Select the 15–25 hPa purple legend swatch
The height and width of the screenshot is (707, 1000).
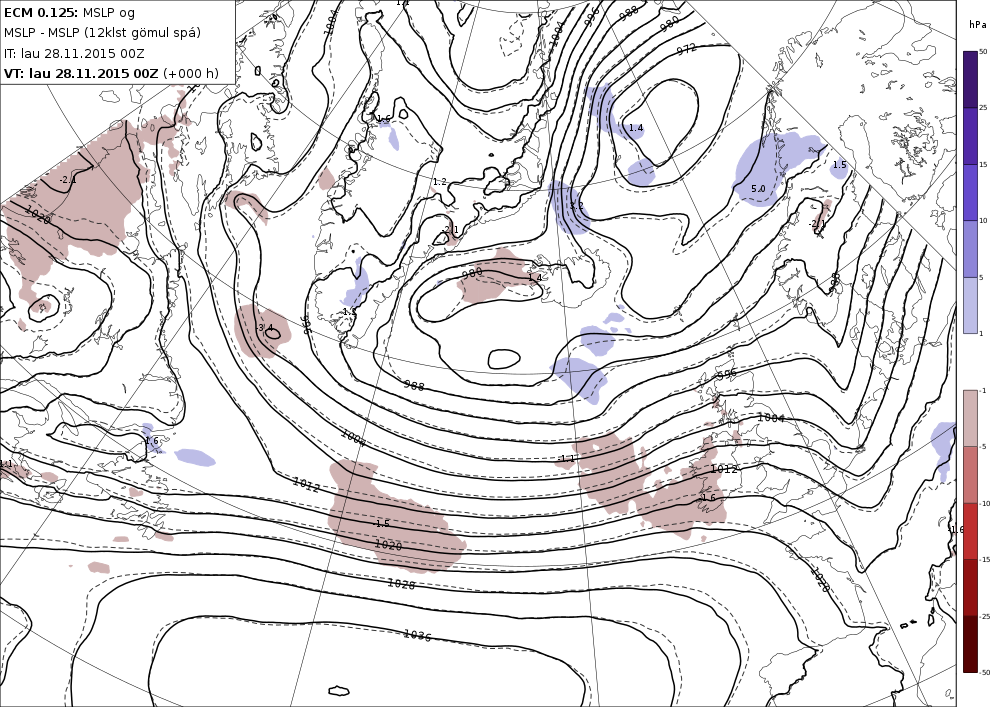click(970, 136)
